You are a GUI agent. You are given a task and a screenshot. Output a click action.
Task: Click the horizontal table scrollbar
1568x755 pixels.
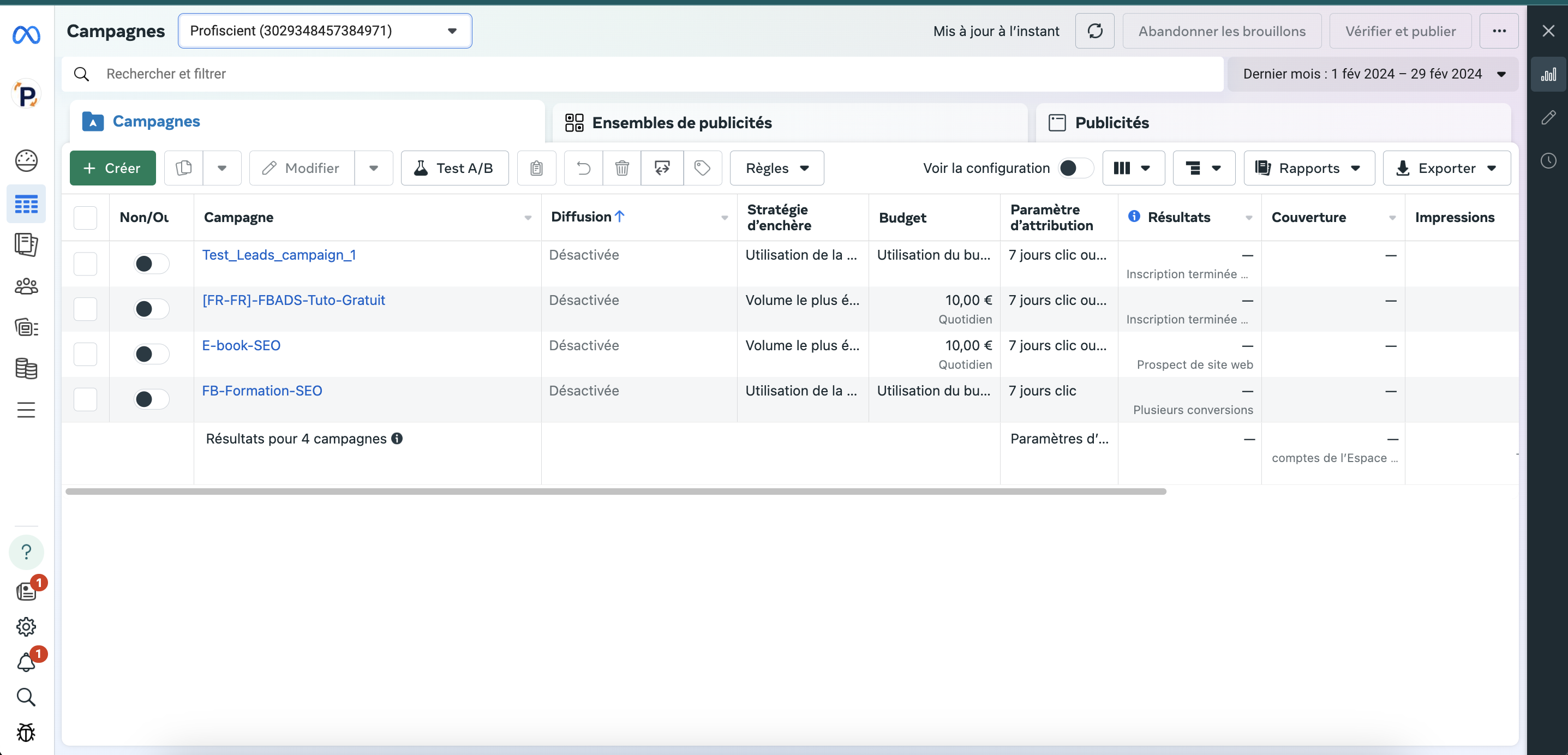(615, 492)
